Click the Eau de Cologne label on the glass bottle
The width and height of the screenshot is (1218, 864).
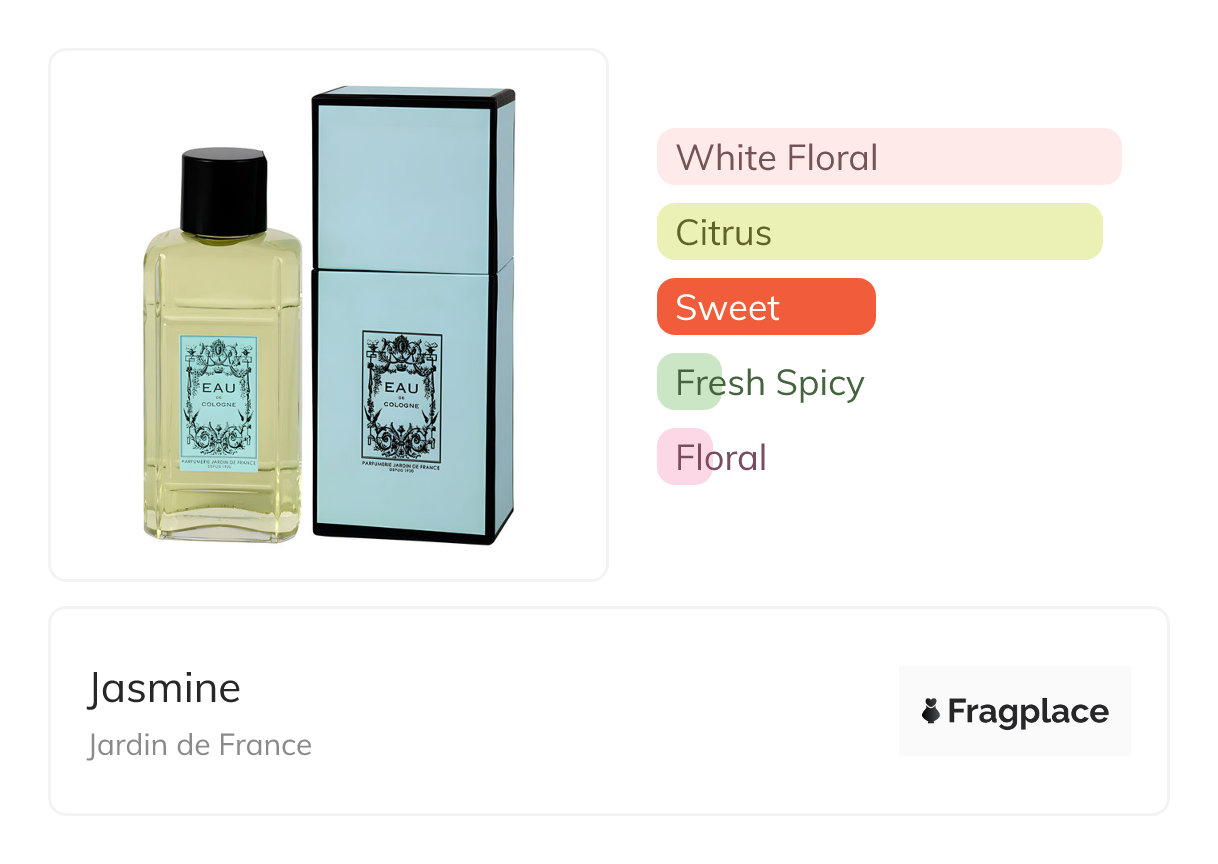218,402
